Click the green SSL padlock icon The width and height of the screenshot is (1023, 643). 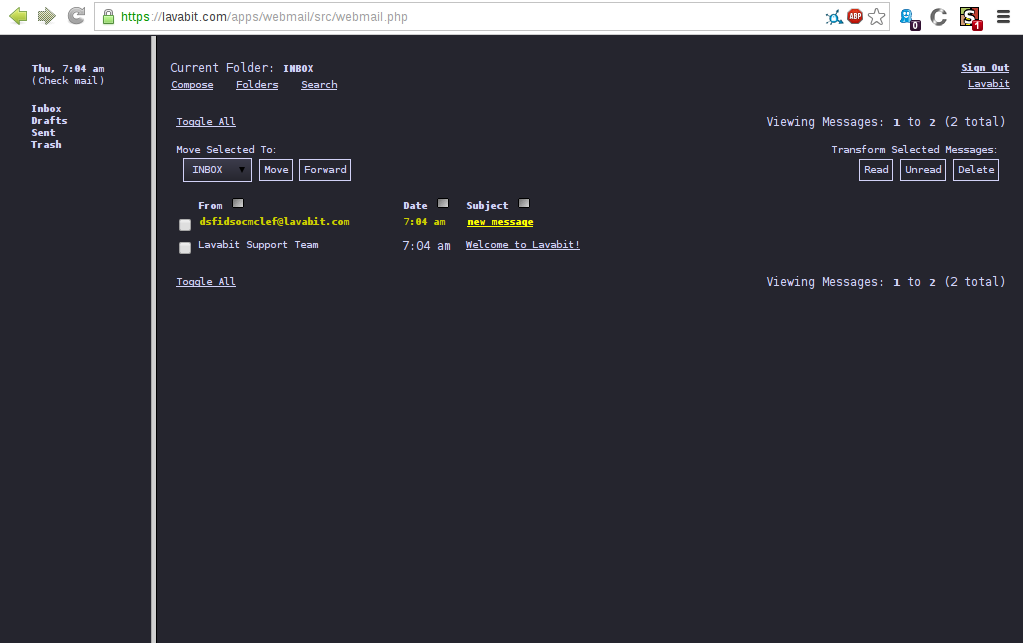[108, 16]
